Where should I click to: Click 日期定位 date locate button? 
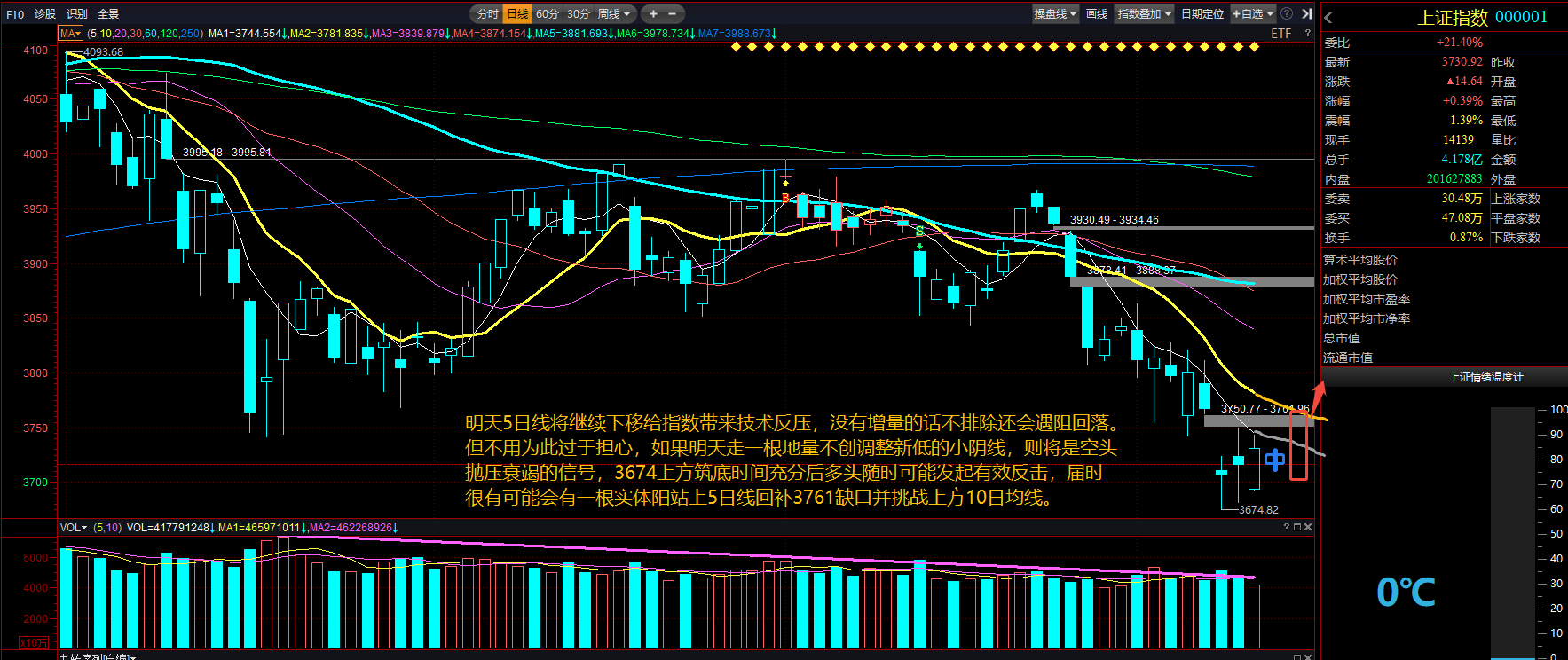pyautogui.click(x=1202, y=13)
